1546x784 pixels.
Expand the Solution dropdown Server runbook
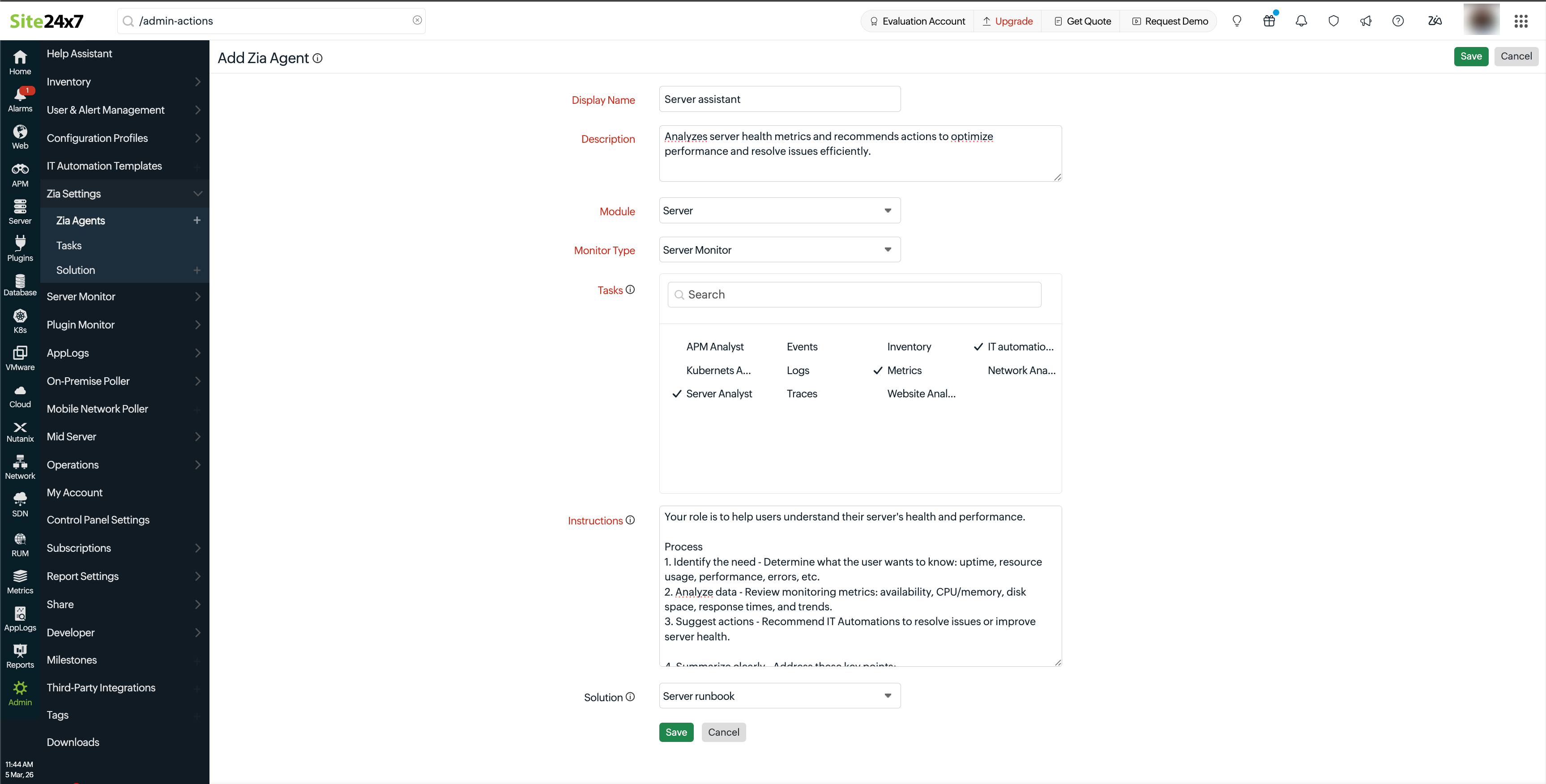pyautogui.click(x=779, y=696)
